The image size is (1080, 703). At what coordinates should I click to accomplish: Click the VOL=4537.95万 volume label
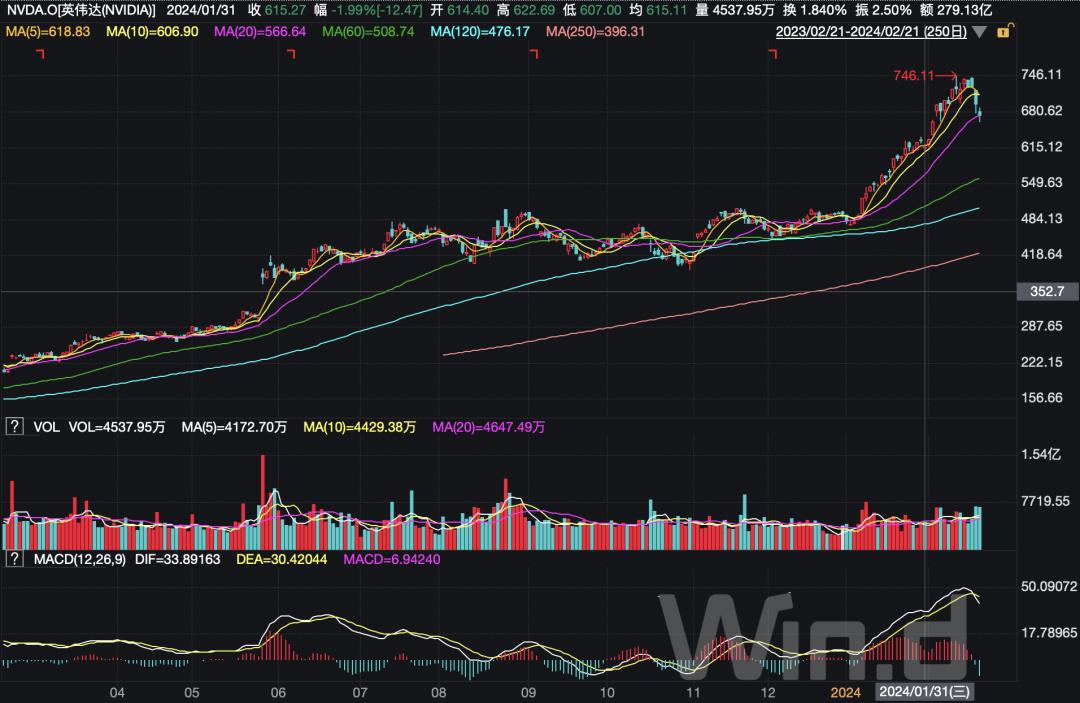(x=117, y=427)
